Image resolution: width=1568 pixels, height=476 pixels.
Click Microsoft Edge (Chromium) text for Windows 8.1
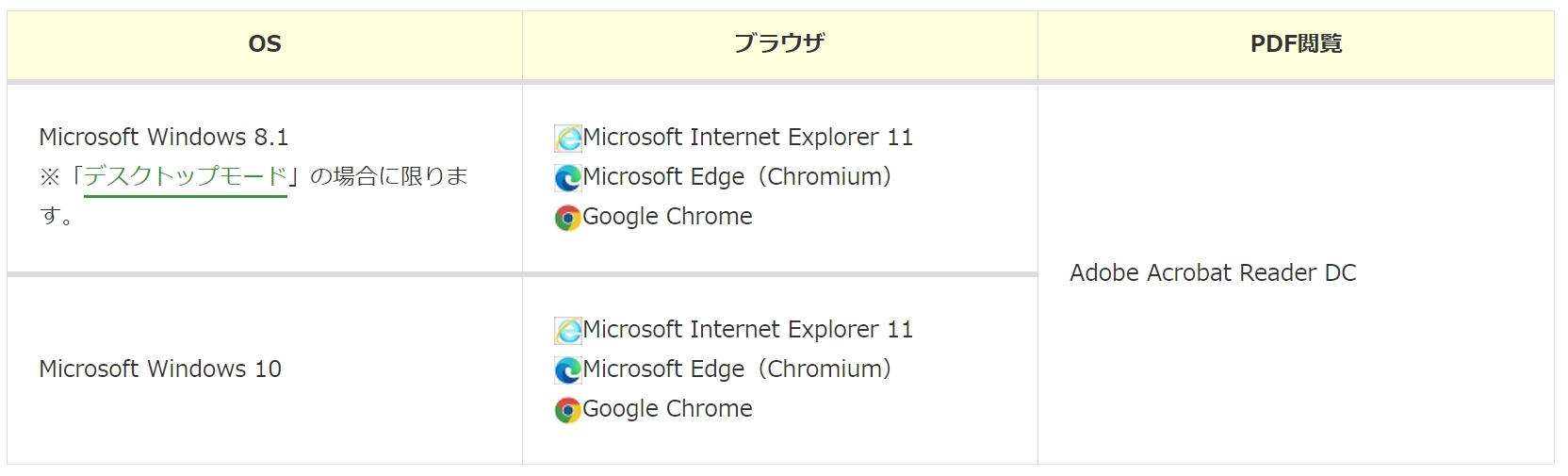pos(737,177)
